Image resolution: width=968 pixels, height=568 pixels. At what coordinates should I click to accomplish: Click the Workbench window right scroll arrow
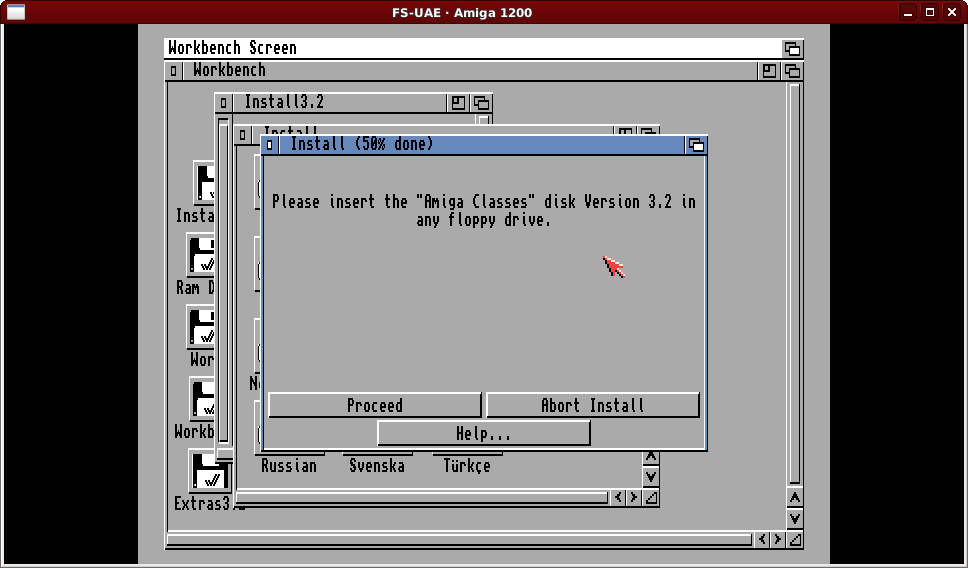(x=778, y=540)
